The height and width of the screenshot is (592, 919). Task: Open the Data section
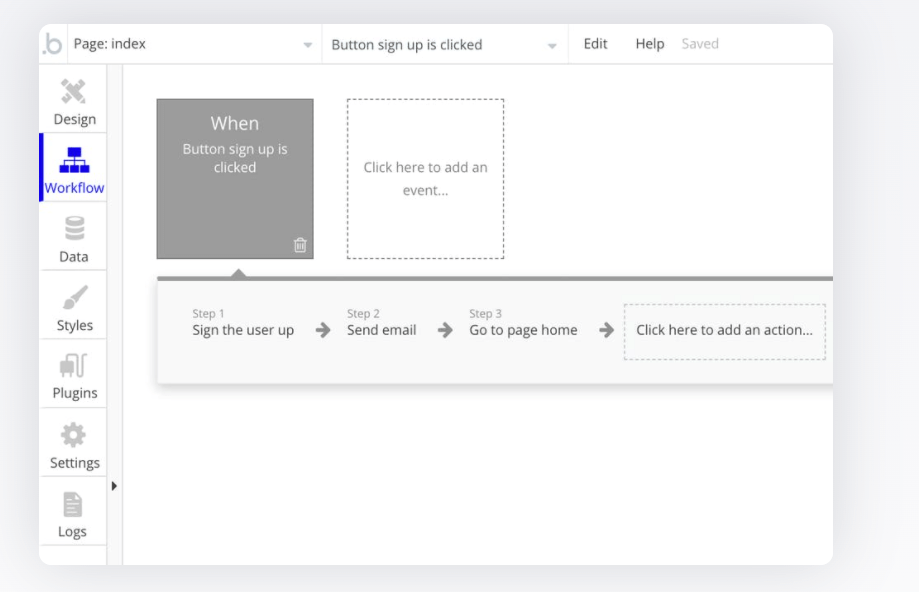pyautogui.click(x=73, y=237)
